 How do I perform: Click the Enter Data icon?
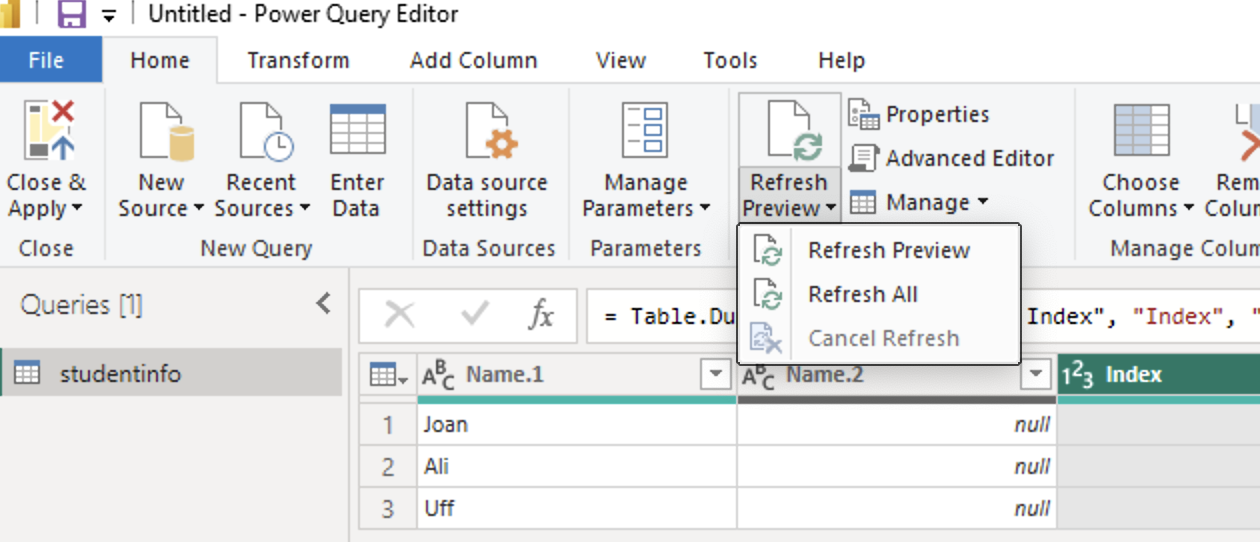[x=357, y=130]
